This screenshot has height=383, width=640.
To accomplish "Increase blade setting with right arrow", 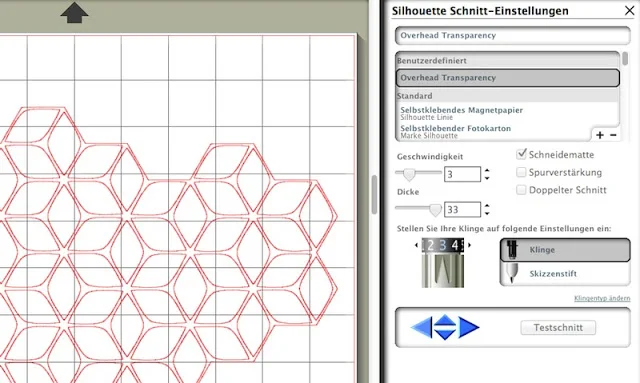I will tap(469, 245).
